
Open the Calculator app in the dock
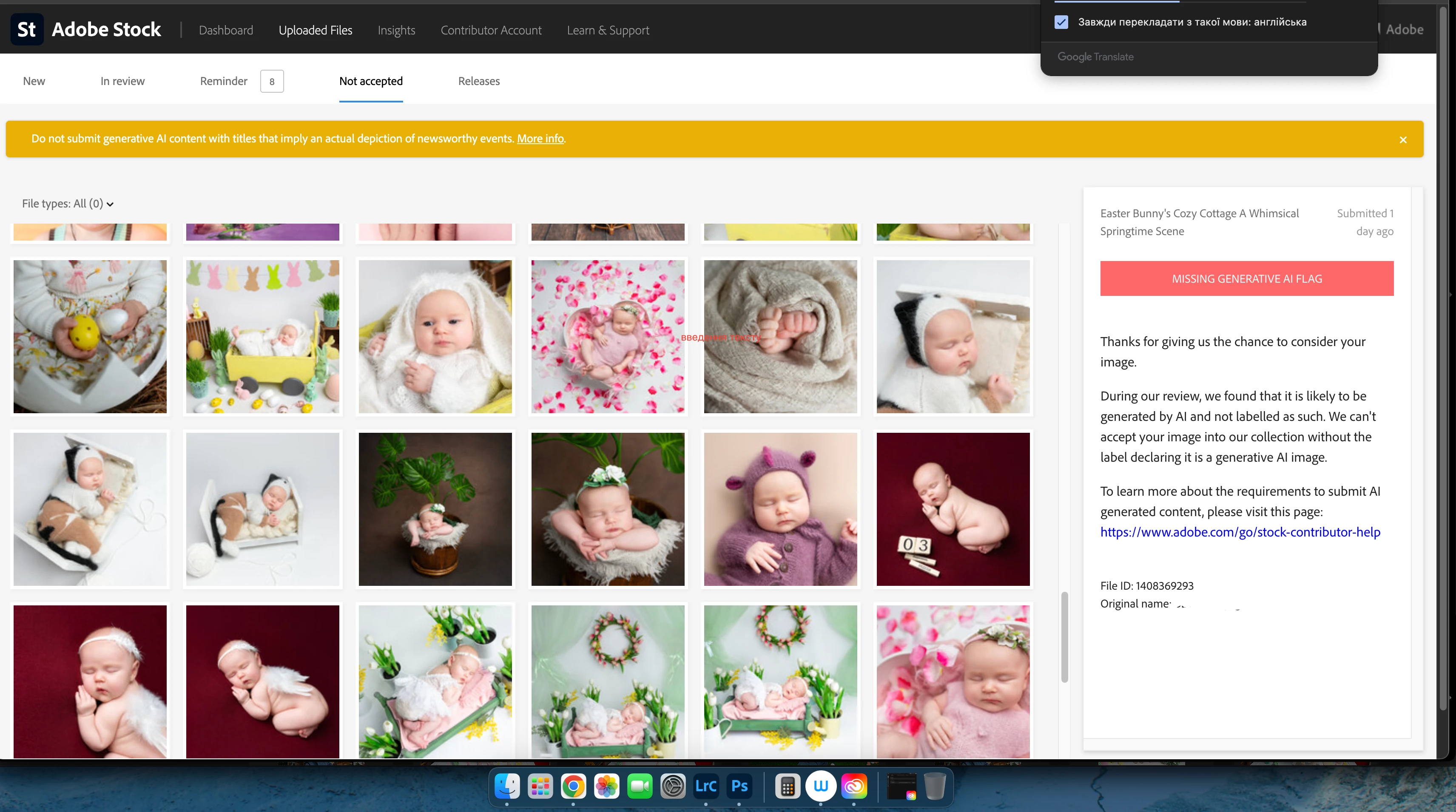788,786
